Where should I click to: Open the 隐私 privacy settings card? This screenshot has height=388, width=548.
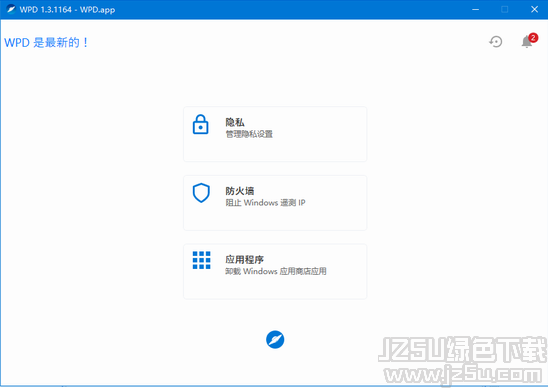pos(275,134)
